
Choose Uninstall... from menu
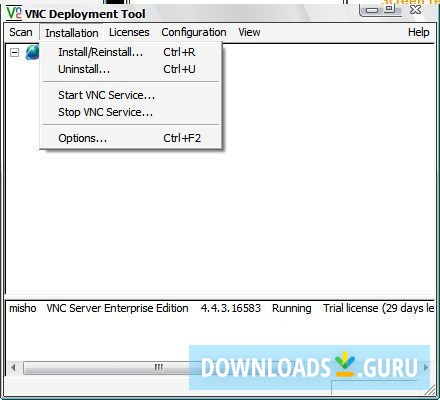pyautogui.click(x=131, y=69)
